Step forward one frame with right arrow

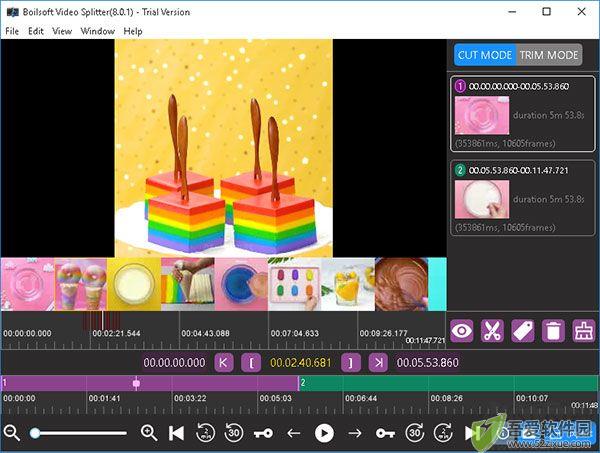(x=355, y=433)
